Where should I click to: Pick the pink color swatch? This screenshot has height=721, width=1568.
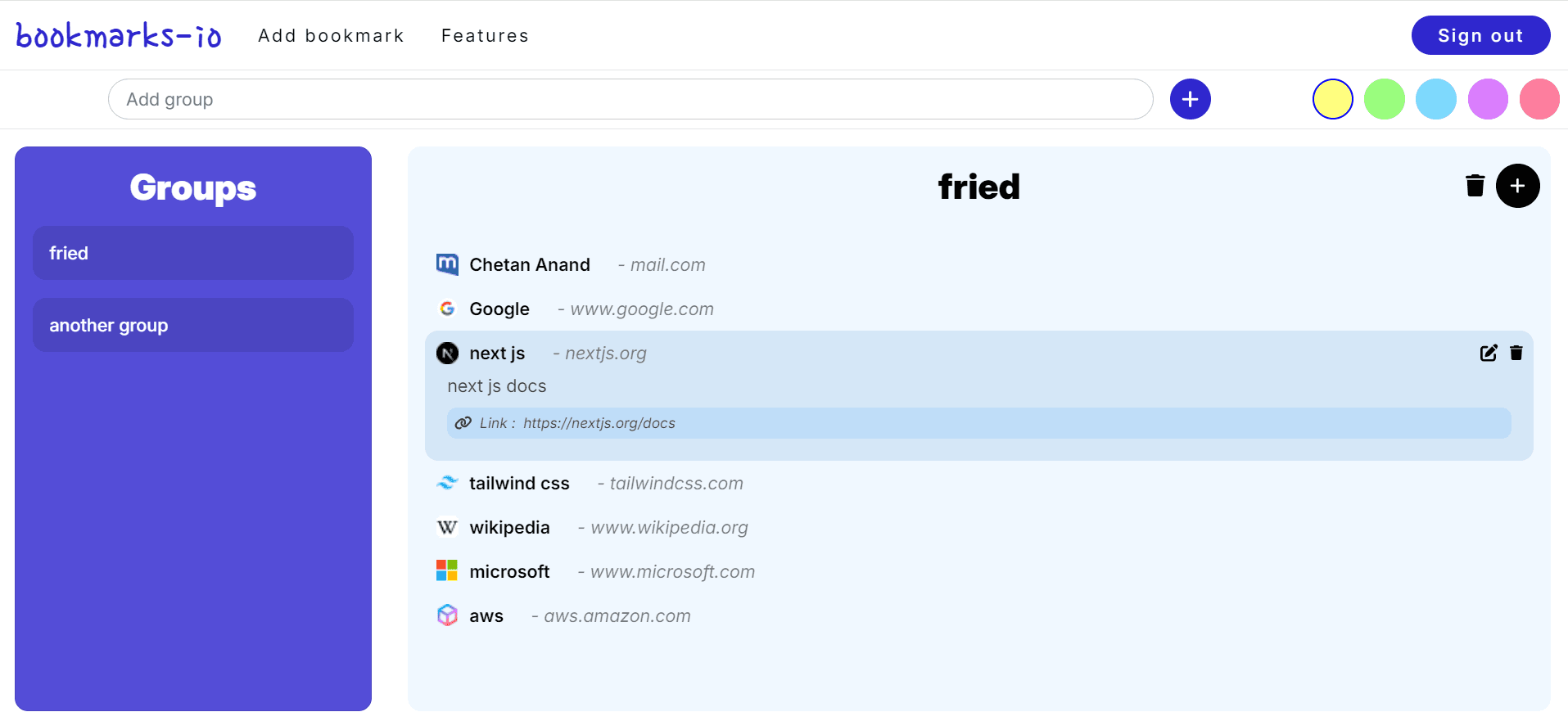(1539, 98)
